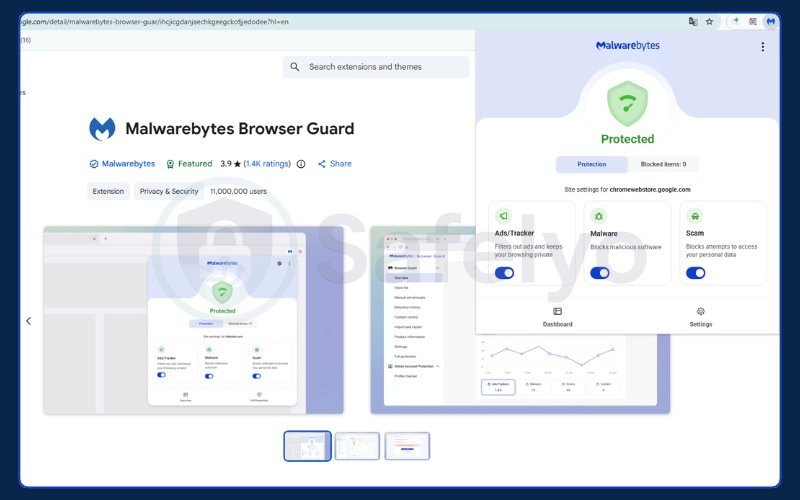The height and width of the screenshot is (500, 800).
Task: Click the Featured badge icon
Action: tap(170, 164)
